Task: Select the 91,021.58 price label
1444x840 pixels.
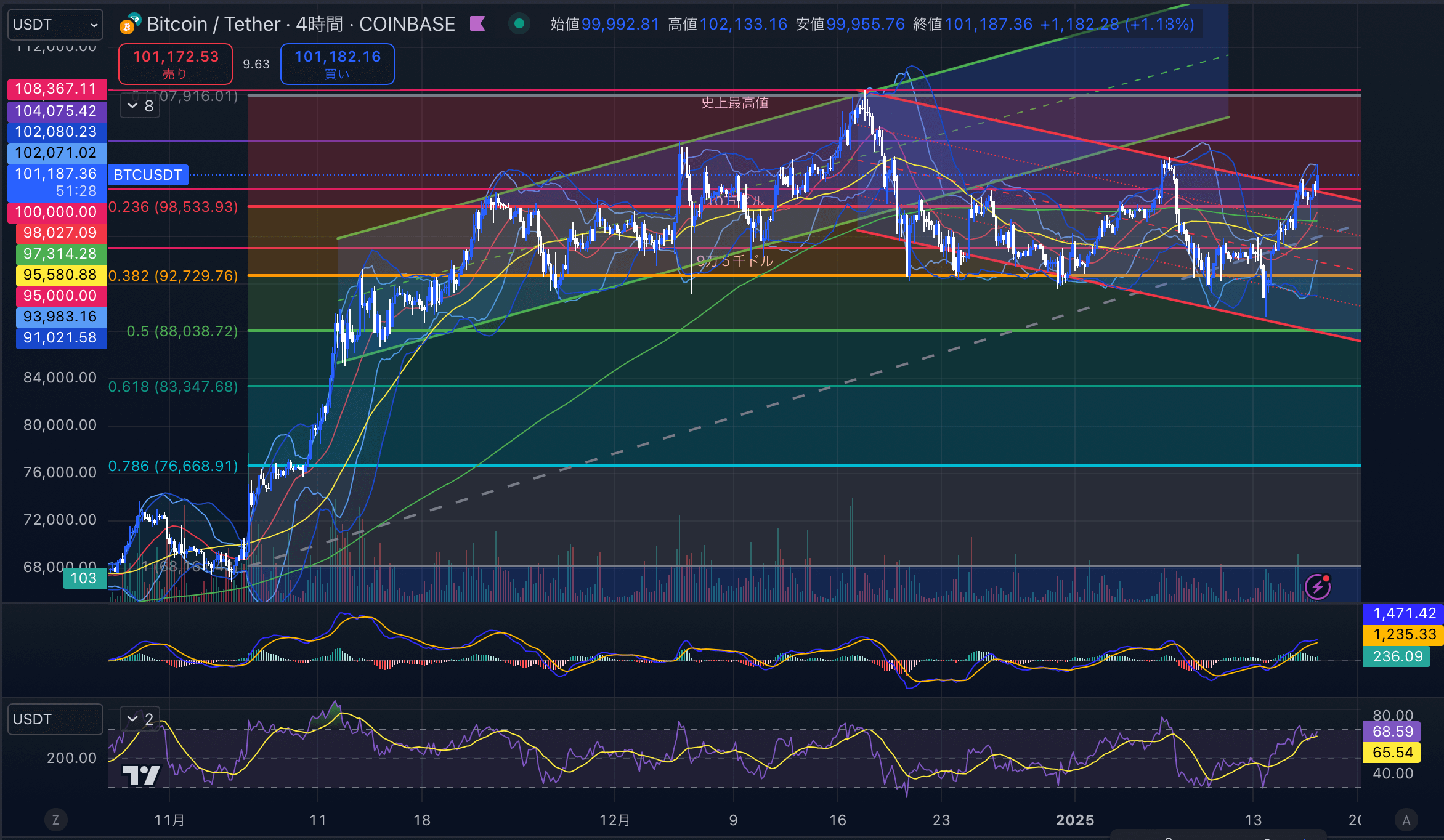Action: [x=61, y=337]
